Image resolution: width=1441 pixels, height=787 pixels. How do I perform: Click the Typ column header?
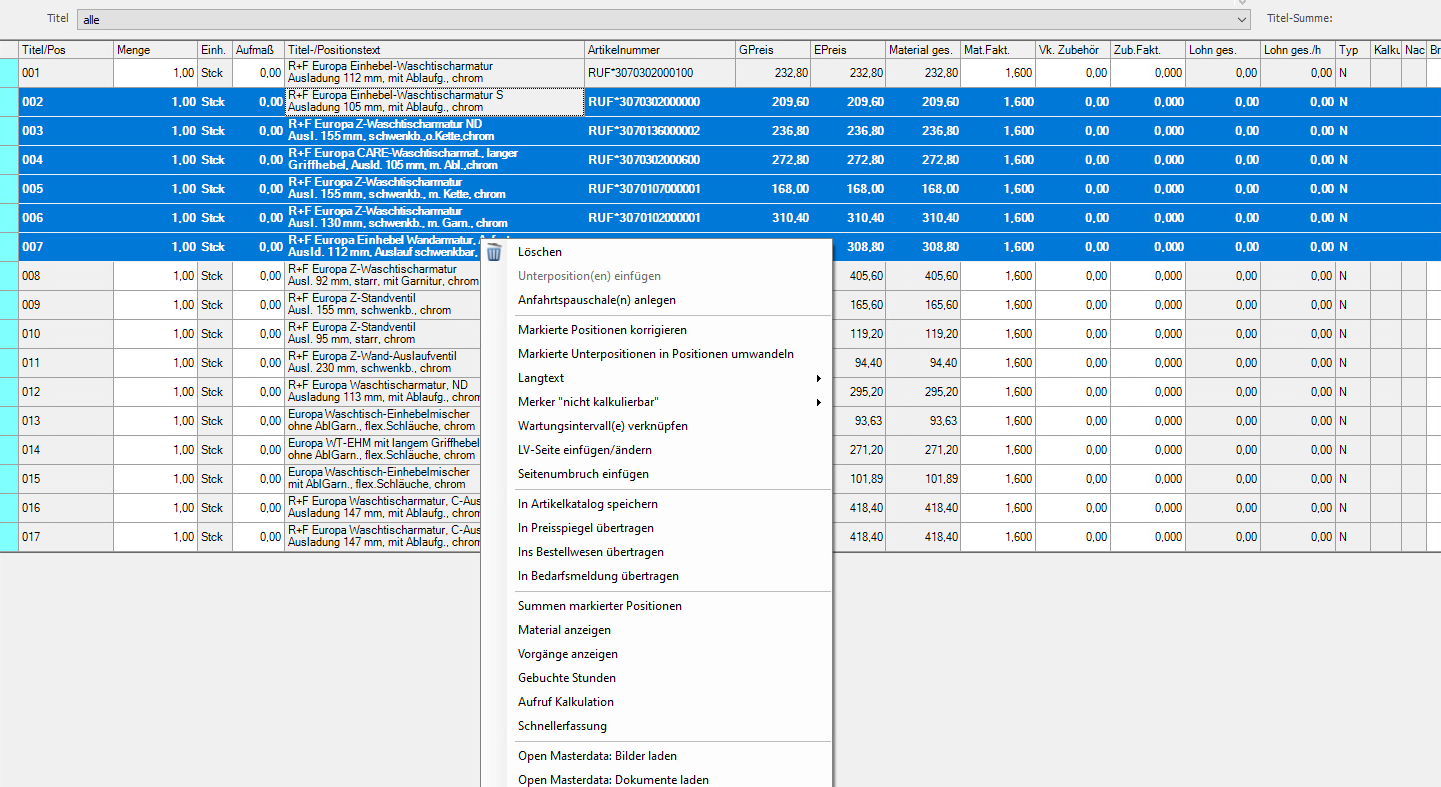(1353, 50)
